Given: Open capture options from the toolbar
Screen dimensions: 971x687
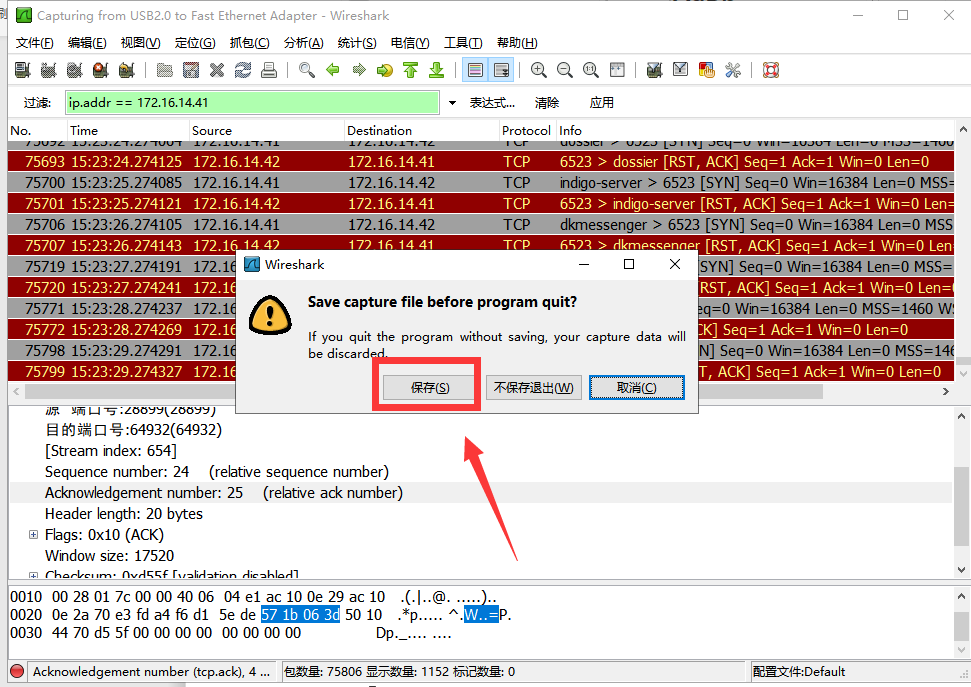Looking at the screenshot, I should pyautogui.click(x=49, y=70).
